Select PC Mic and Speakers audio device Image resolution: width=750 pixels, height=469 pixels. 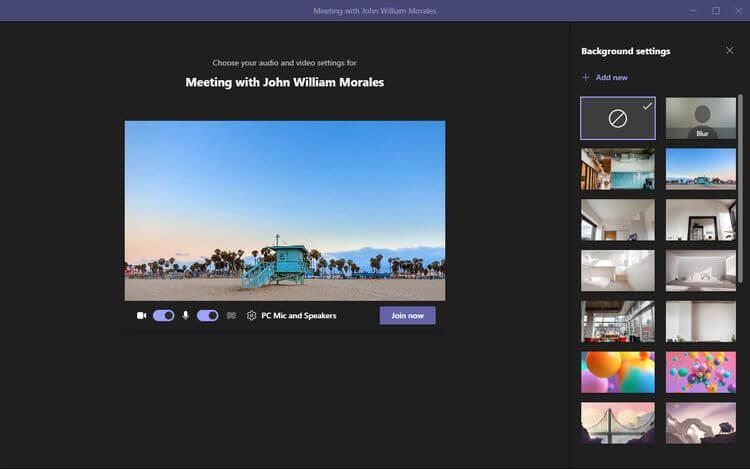(x=298, y=316)
